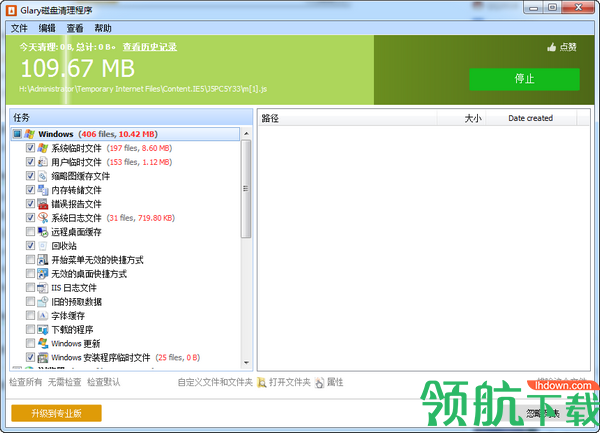Click the task list scrollbar thumb
This screenshot has width=600, height=433.
[x=246, y=189]
